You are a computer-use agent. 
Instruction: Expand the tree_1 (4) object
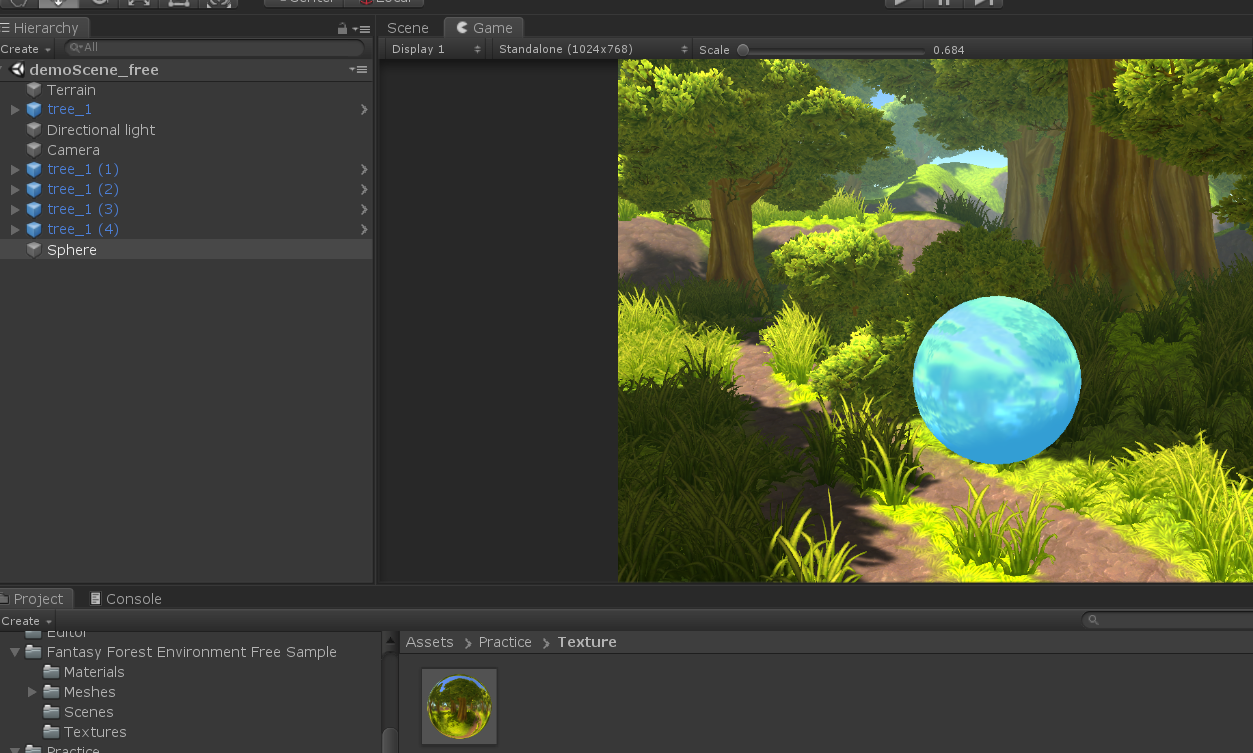point(15,229)
